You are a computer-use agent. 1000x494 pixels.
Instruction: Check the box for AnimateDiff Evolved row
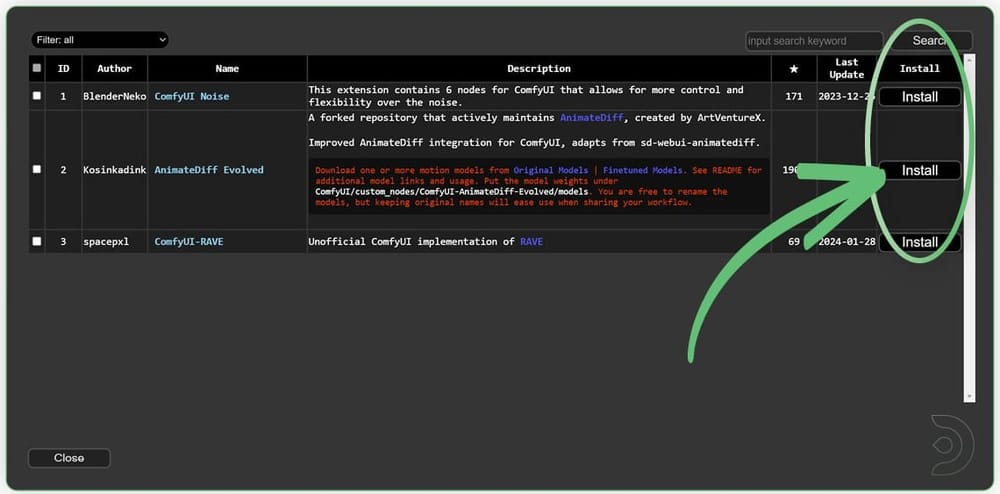click(37, 170)
